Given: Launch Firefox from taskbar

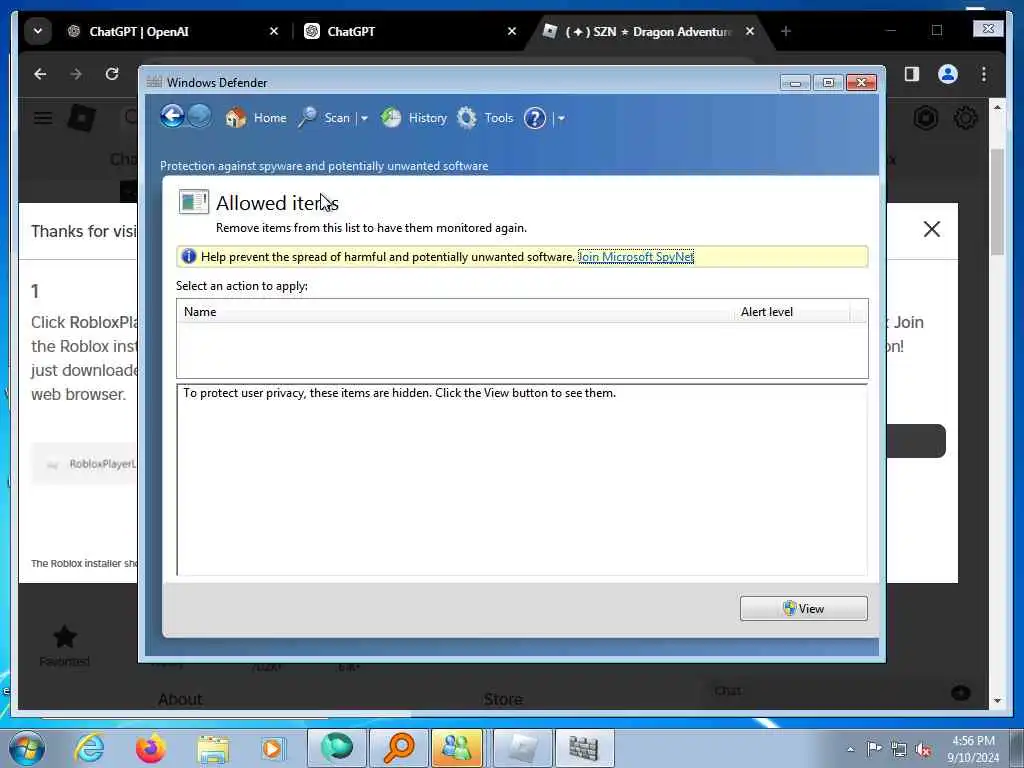Looking at the screenshot, I should click(151, 748).
